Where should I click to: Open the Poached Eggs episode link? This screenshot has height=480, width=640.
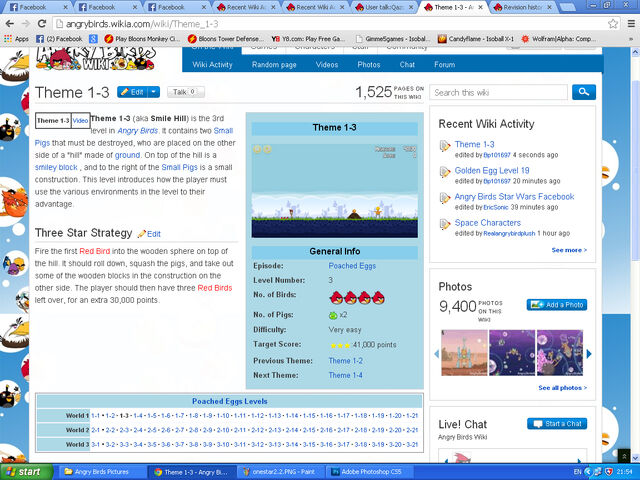(x=352, y=266)
